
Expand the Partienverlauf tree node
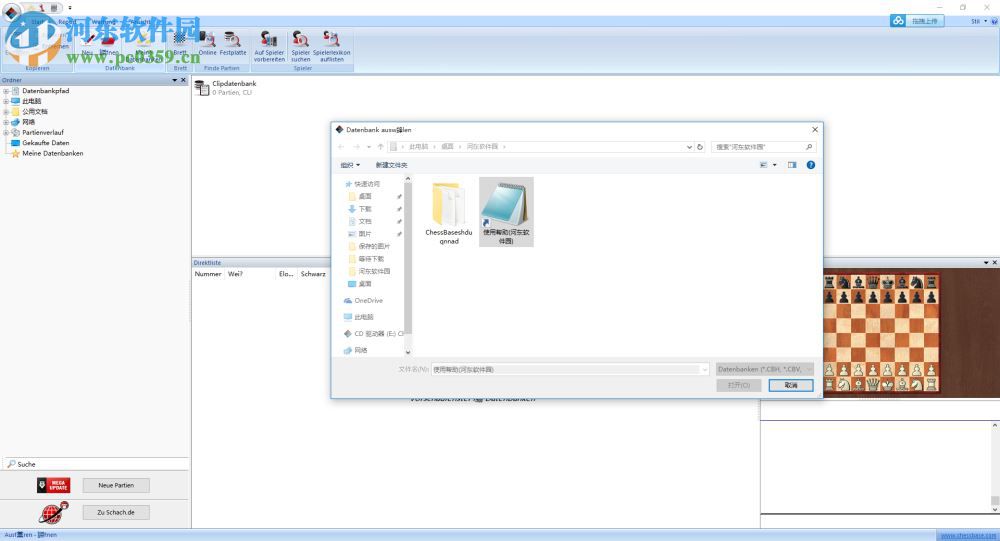6,133
